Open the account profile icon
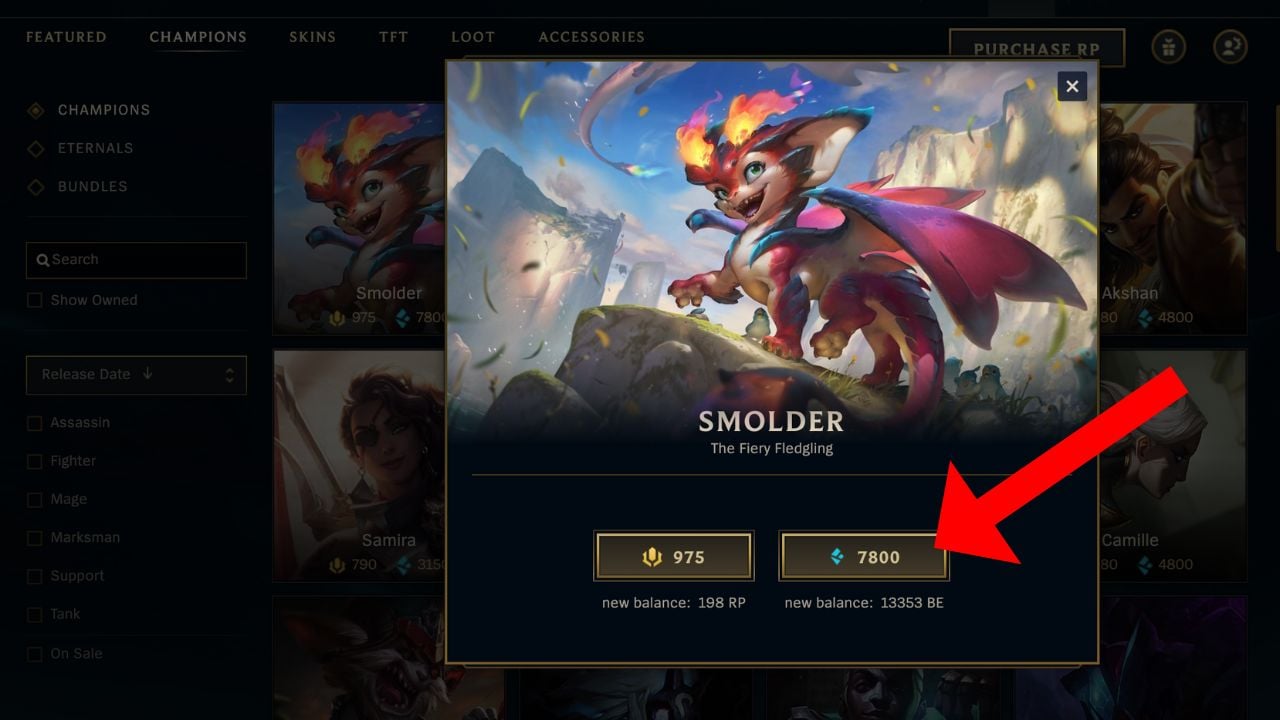The width and height of the screenshot is (1280, 720). [1230, 47]
